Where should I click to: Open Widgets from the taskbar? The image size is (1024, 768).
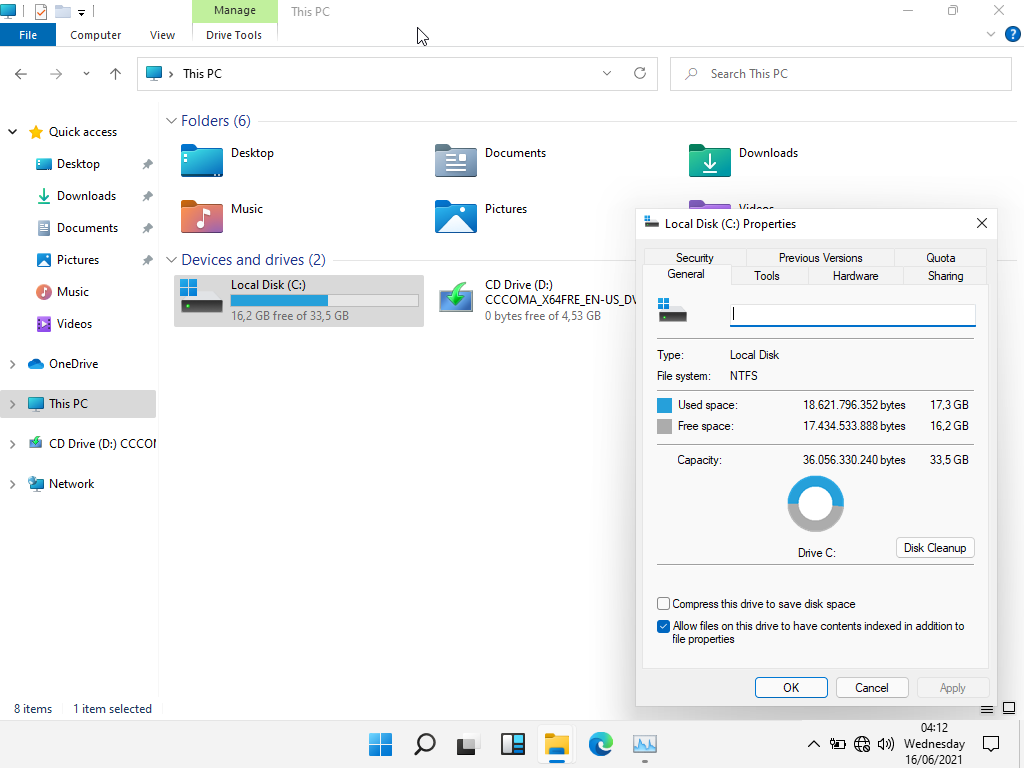513,744
